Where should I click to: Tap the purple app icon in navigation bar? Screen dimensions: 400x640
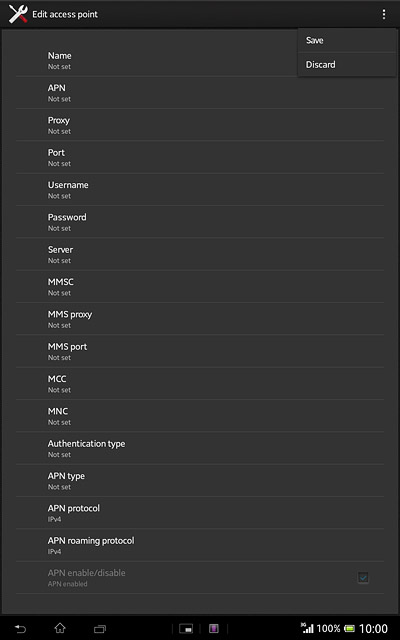tap(214, 629)
